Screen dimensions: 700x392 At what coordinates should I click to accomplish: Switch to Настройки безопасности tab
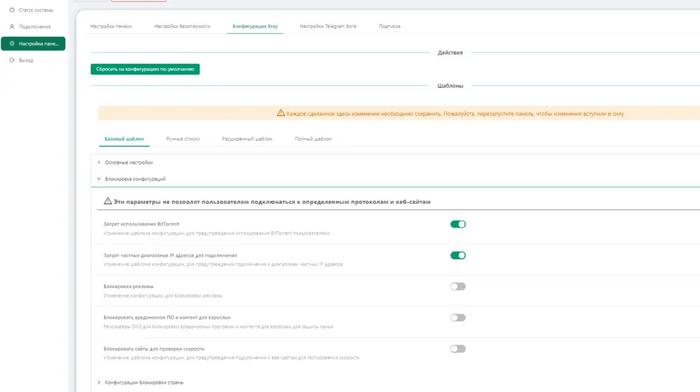pyautogui.click(x=182, y=26)
